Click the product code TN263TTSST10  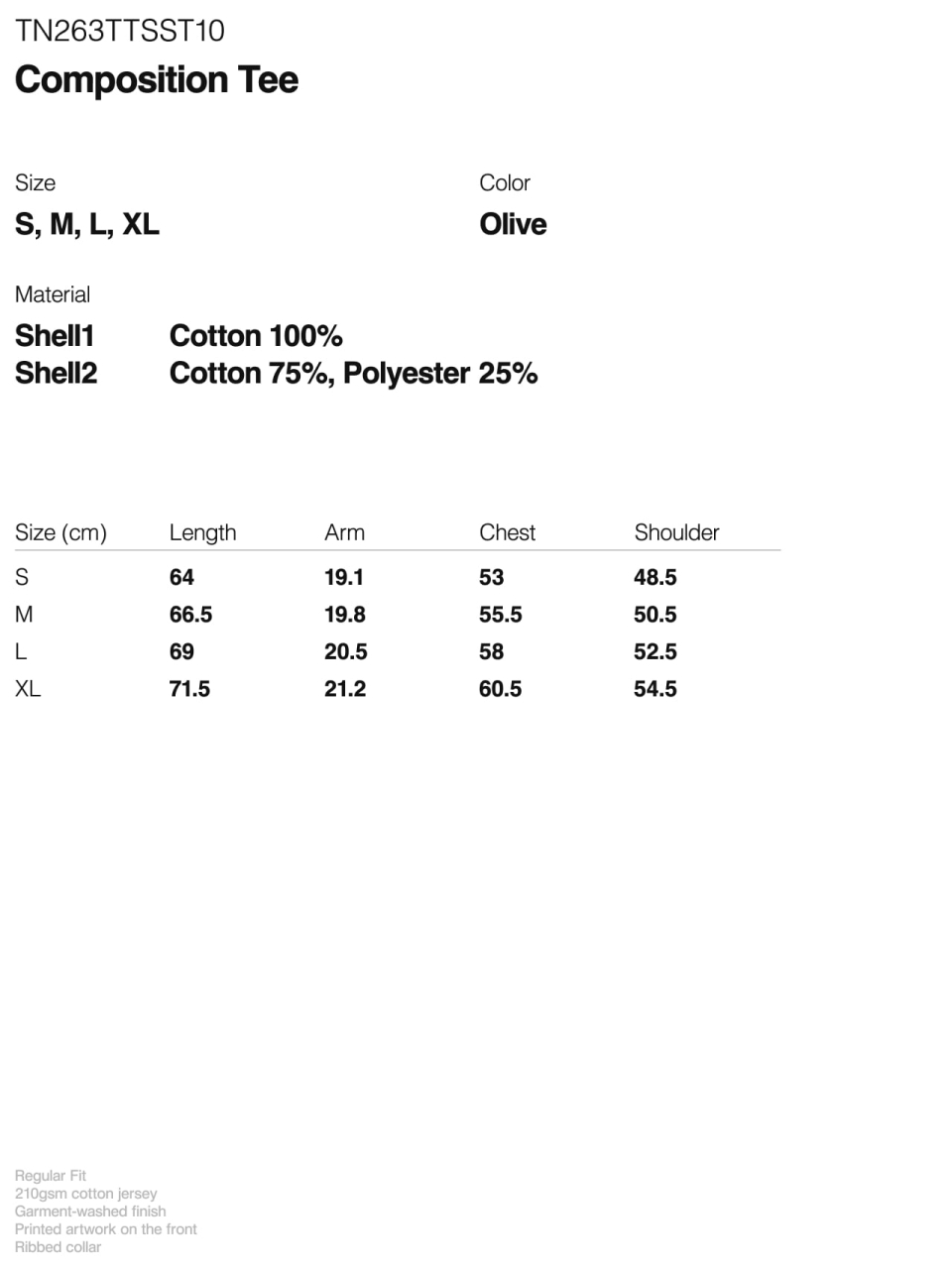click(x=120, y=31)
